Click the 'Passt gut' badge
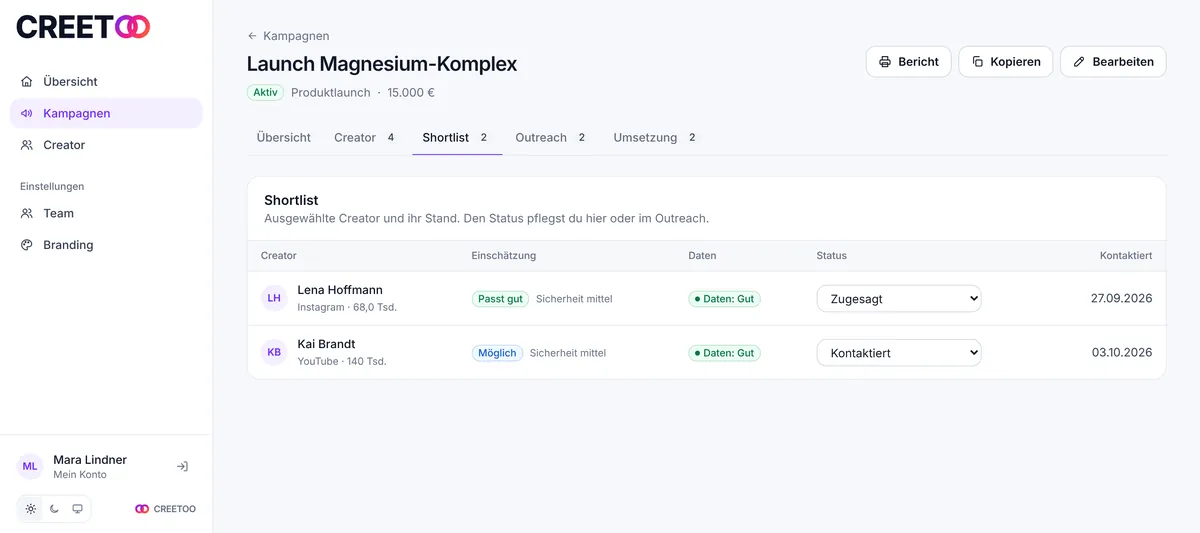The width and height of the screenshot is (1200, 533). point(500,299)
